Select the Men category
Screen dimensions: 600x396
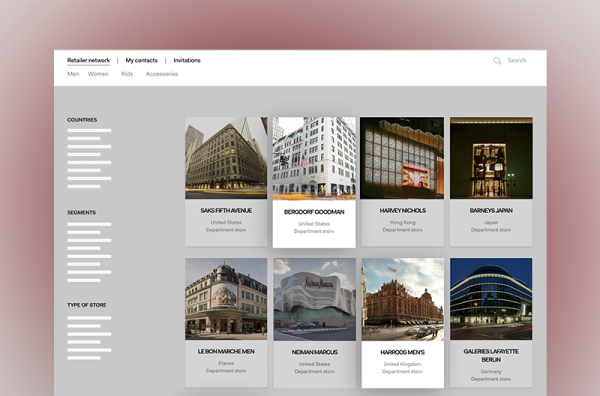coord(73,74)
